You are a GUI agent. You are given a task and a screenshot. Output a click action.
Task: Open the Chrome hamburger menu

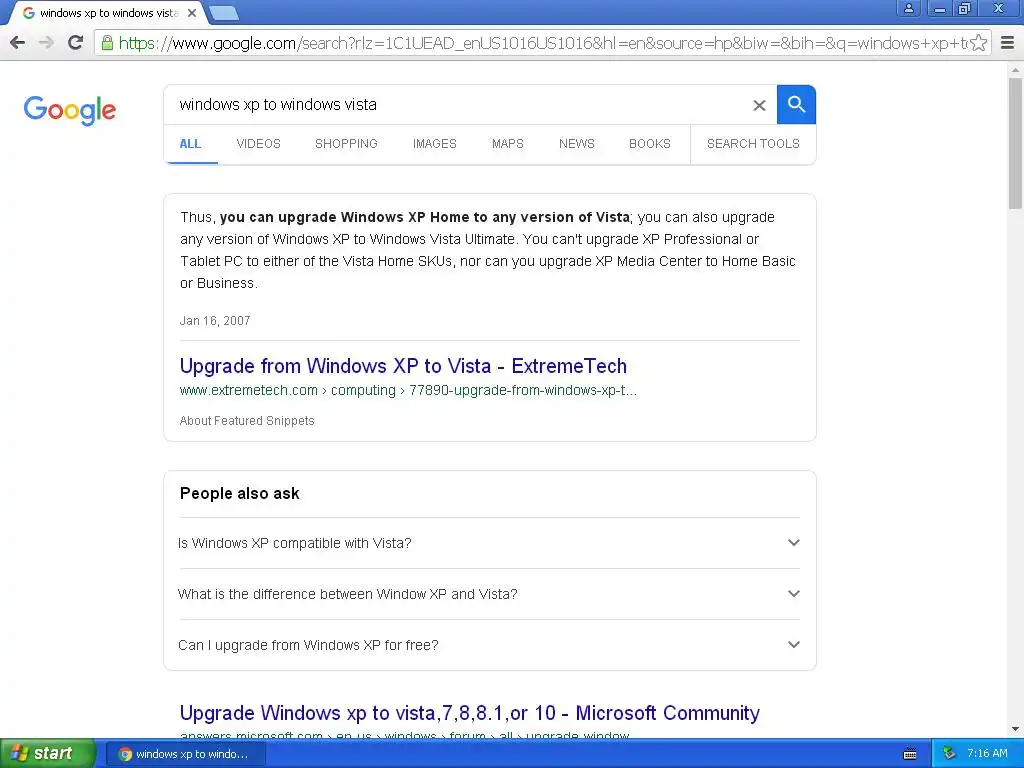click(1008, 43)
